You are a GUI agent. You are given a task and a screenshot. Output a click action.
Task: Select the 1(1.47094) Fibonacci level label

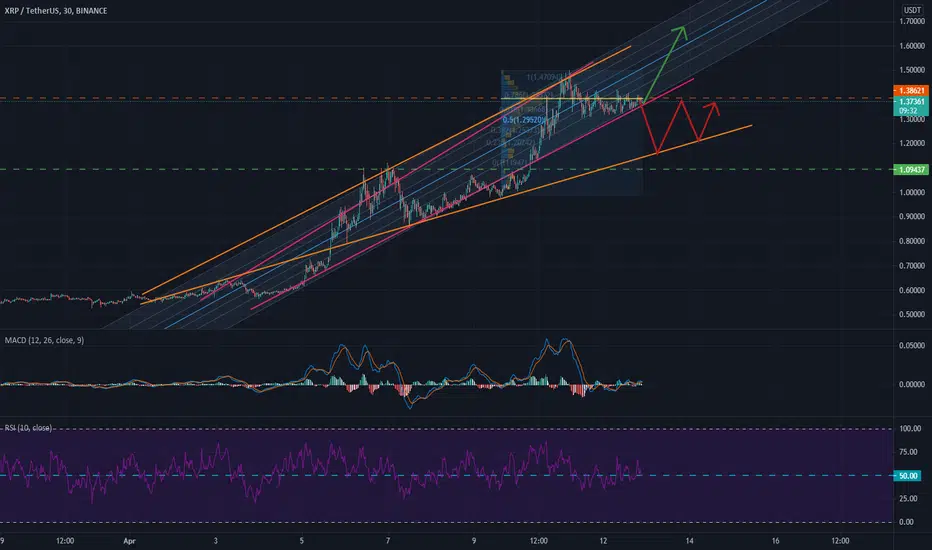point(543,77)
